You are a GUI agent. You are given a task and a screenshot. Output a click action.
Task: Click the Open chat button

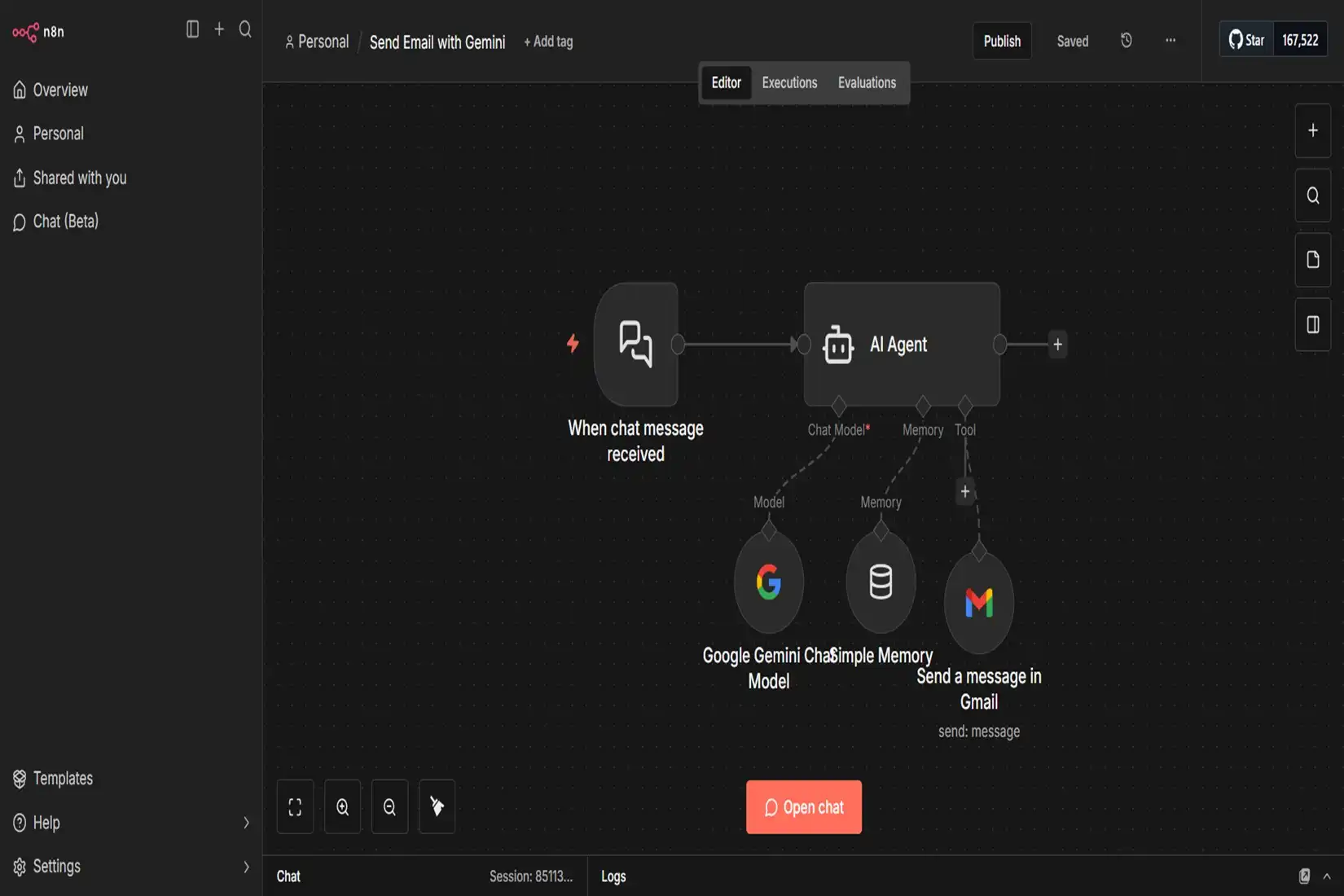point(803,807)
